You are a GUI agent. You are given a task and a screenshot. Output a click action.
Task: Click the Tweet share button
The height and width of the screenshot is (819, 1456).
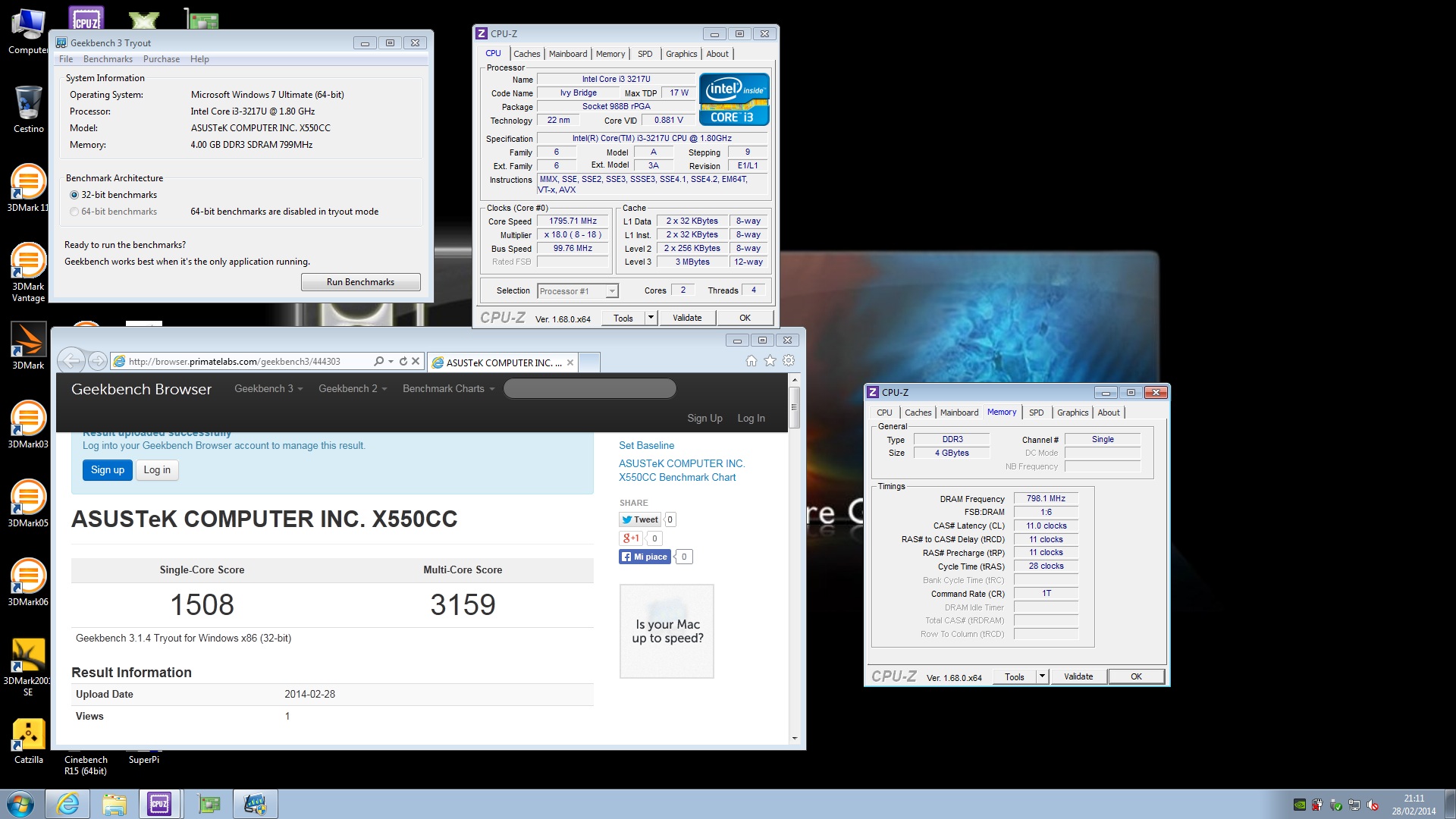[640, 519]
